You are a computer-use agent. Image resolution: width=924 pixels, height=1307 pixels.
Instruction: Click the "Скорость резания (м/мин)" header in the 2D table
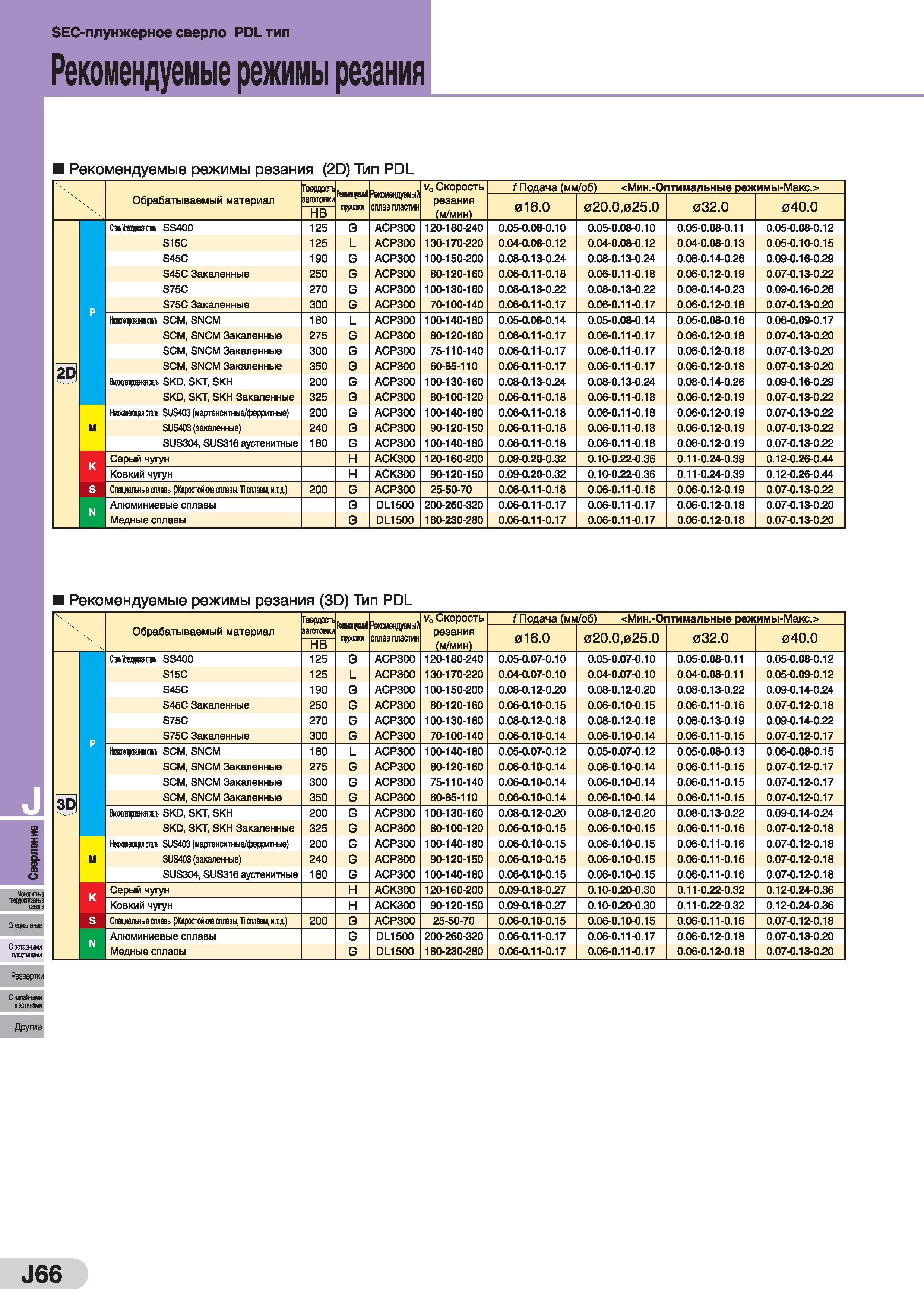[454, 200]
